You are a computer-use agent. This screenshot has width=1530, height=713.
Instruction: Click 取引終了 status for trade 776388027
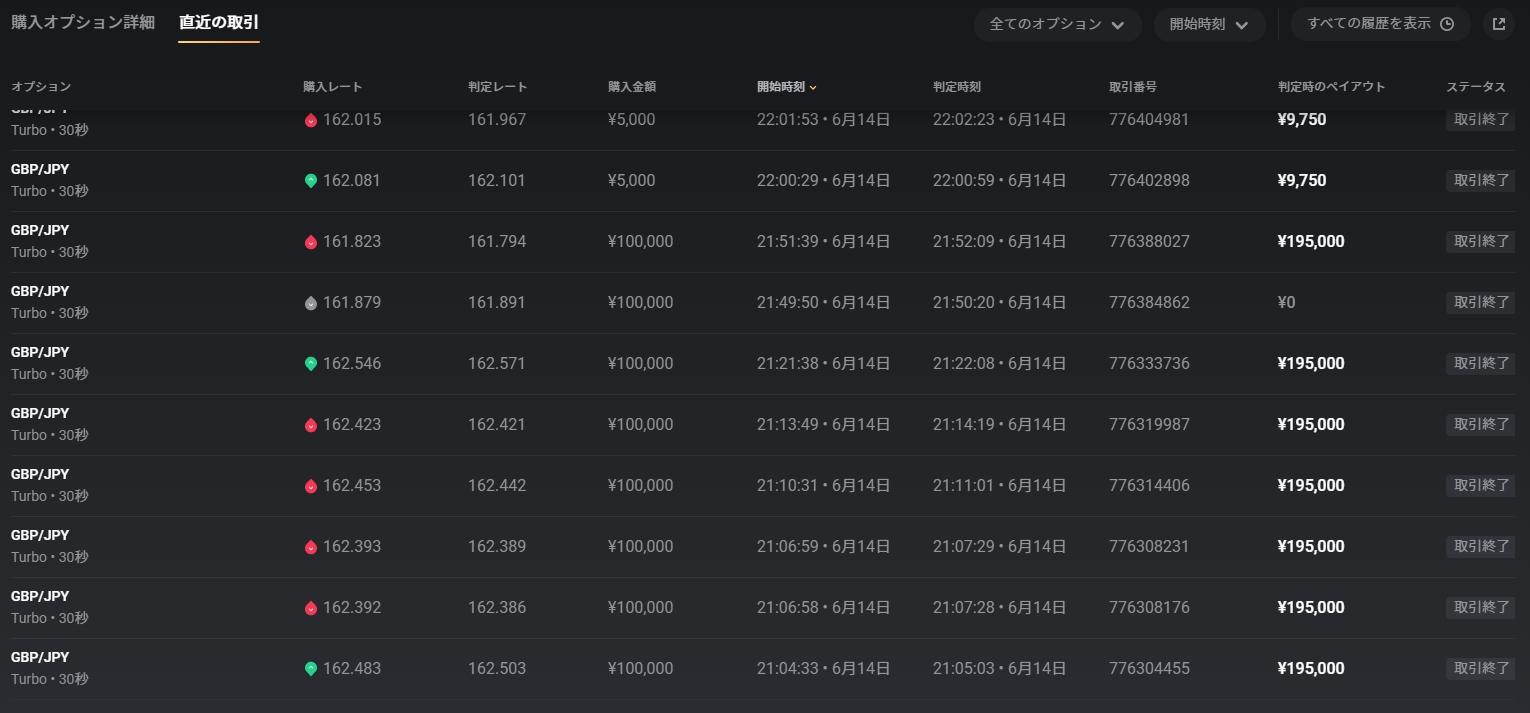click(1480, 241)
